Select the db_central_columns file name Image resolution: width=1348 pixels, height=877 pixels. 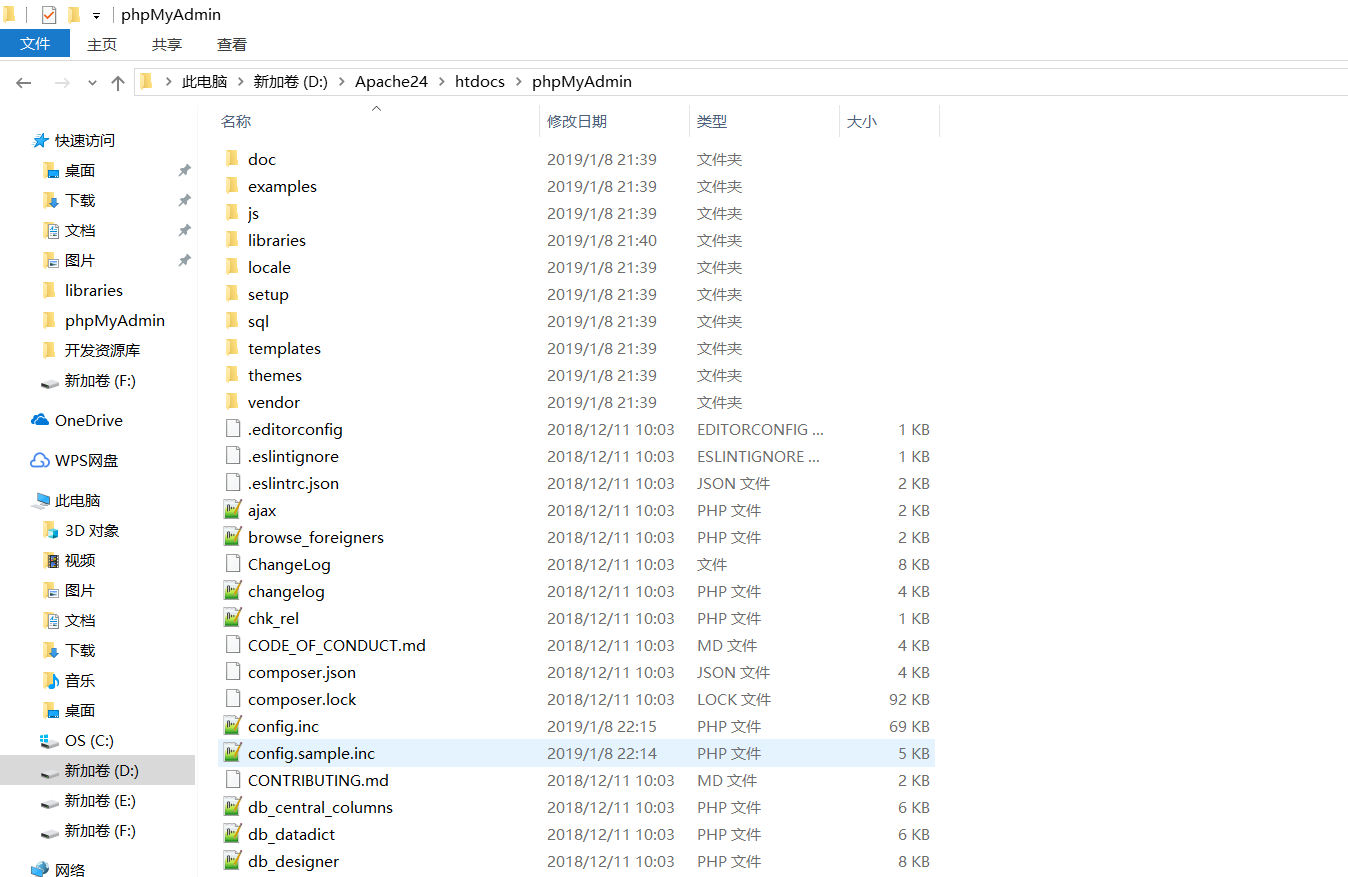pos(320,807)
